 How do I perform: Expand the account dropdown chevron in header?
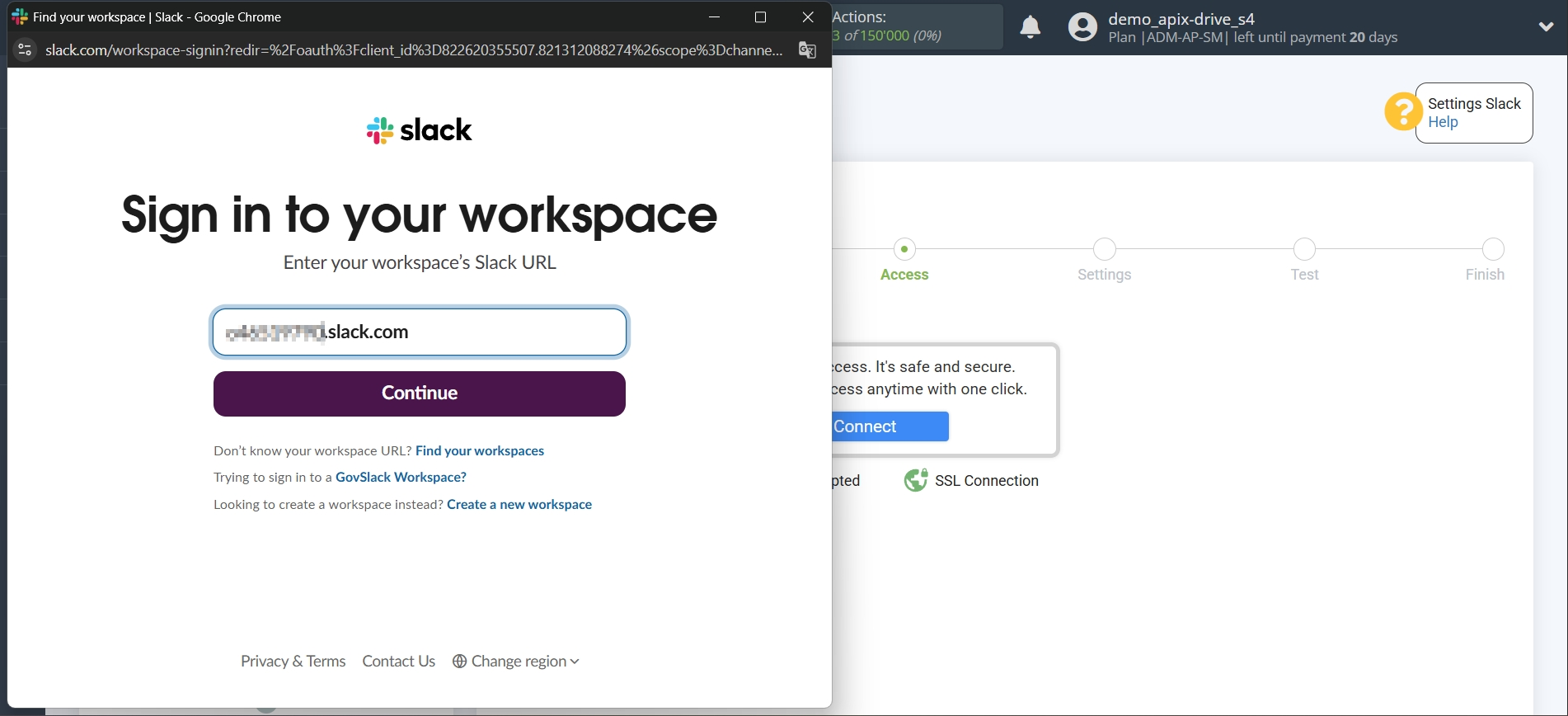click(1546, 26)
